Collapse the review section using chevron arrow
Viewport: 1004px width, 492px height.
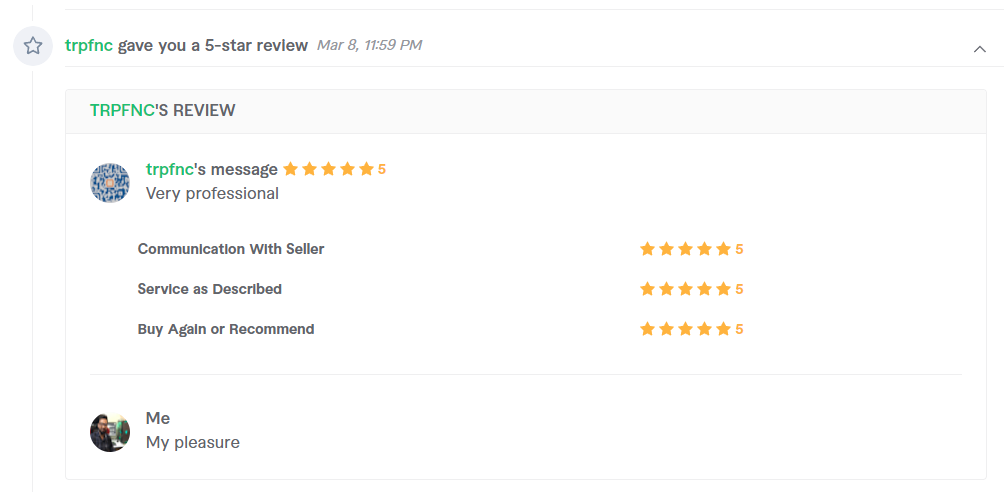click(980, 49)
